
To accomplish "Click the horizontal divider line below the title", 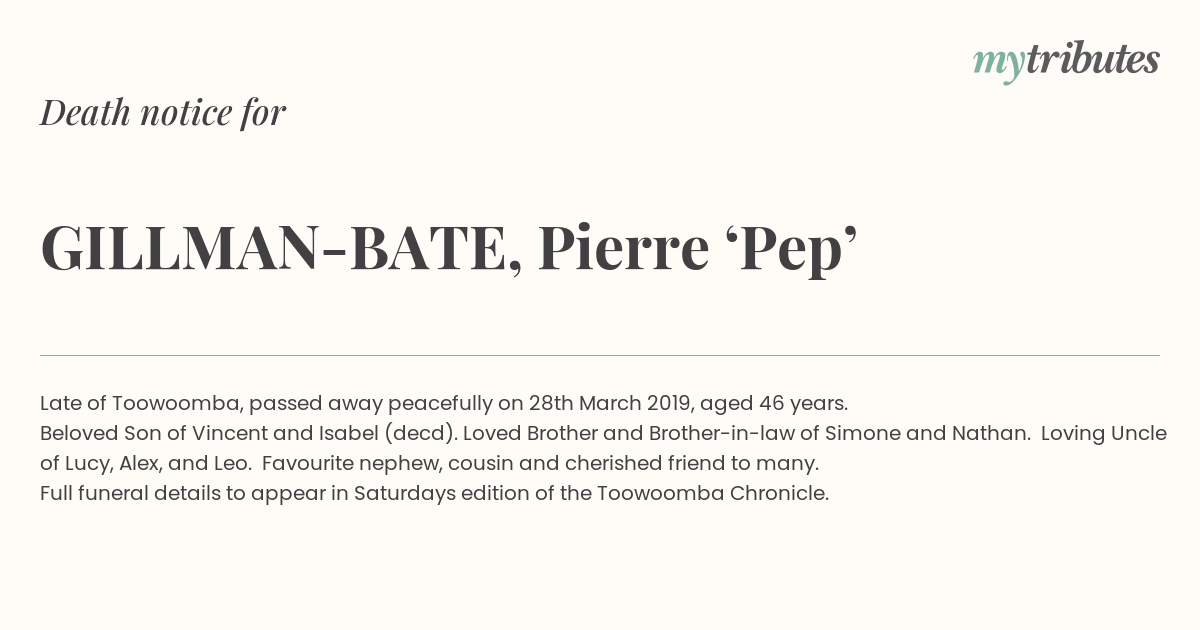I will (600, 355).
